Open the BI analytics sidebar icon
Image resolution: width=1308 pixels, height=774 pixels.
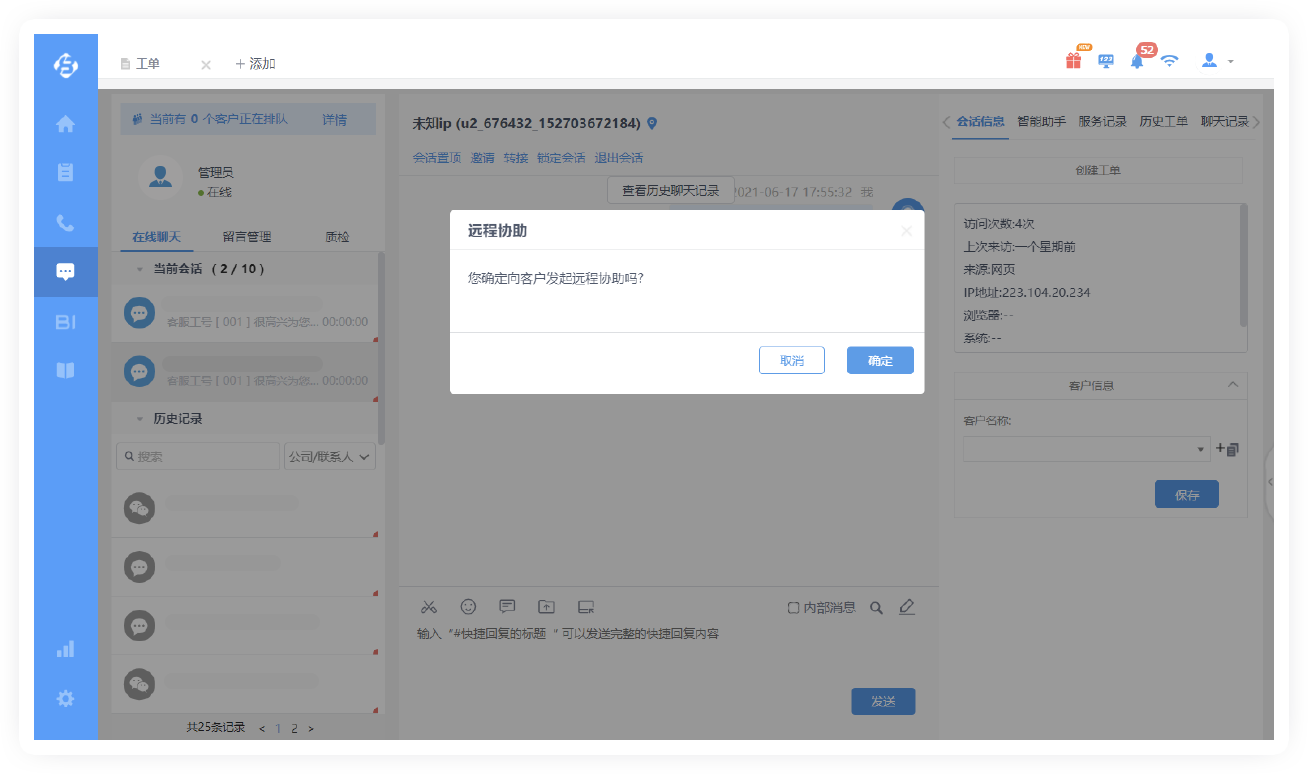[65, 322]
